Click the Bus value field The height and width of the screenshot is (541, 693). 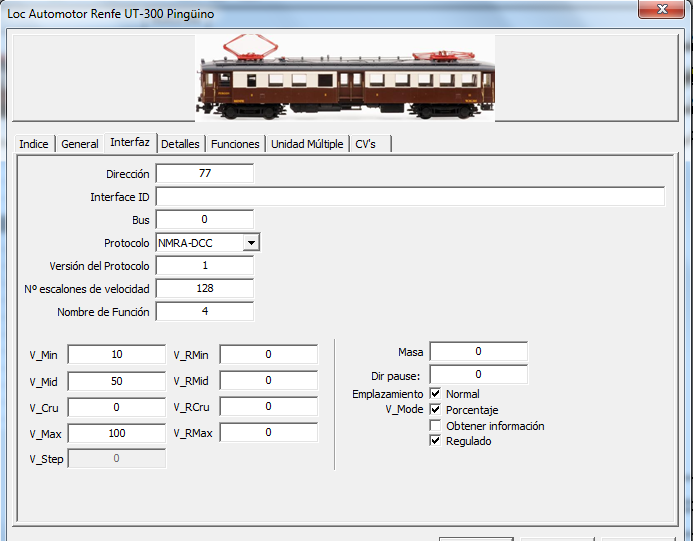point(205,219)
